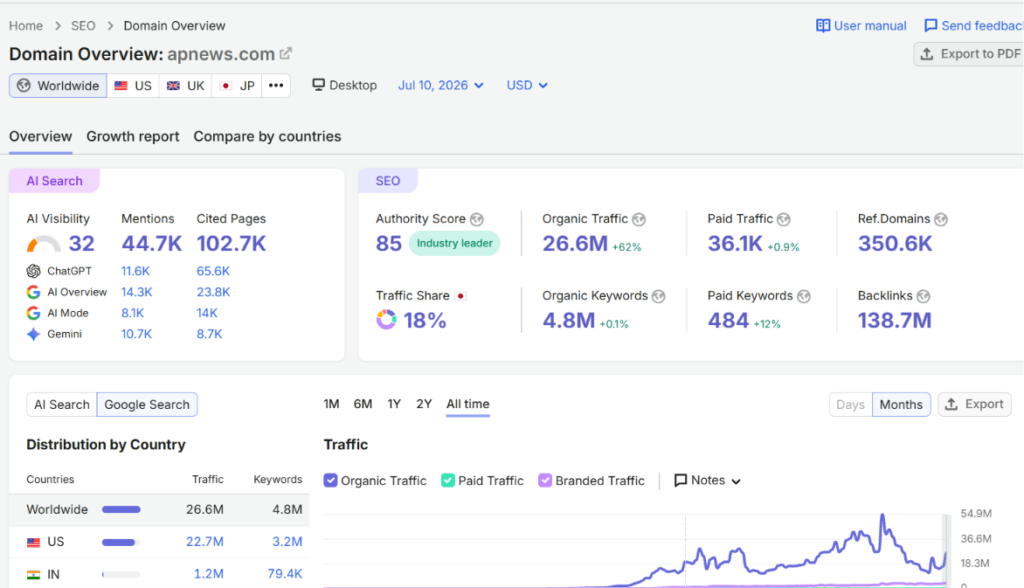Toggle the Paid Traffic checkbox
This screenshot has height=588, width=1024.
[x=447, y=480]
